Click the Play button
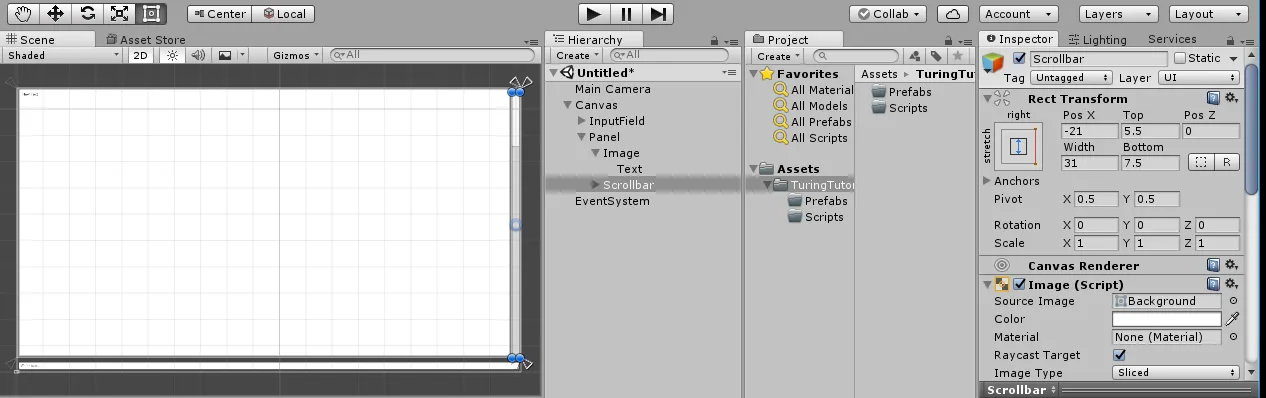 click(594, 14)
